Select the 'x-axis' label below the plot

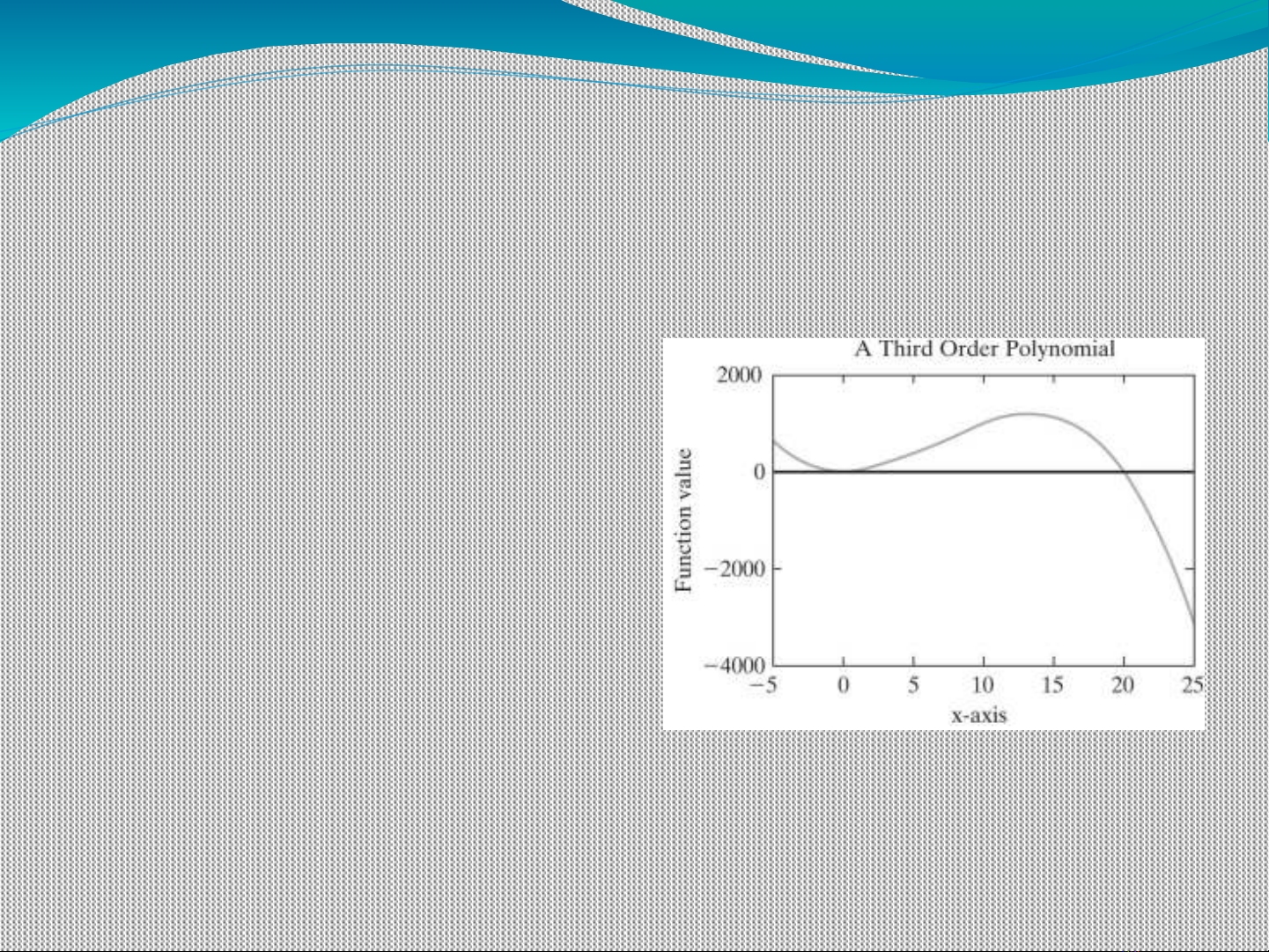[x=978, y=715]
